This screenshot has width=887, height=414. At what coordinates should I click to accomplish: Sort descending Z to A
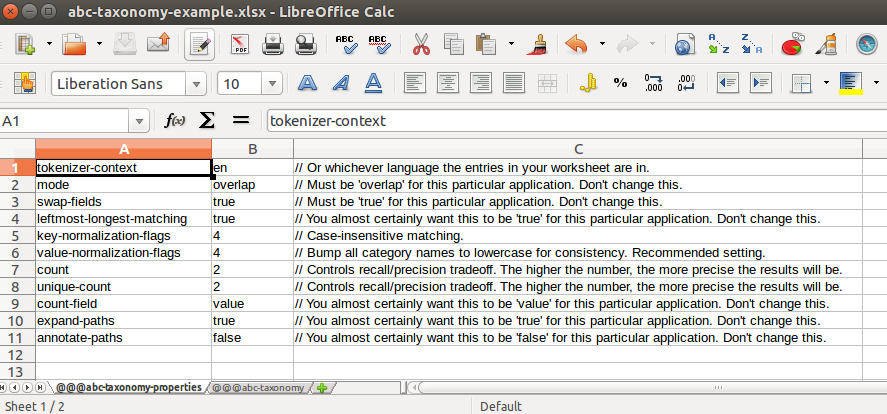point(752,44)
